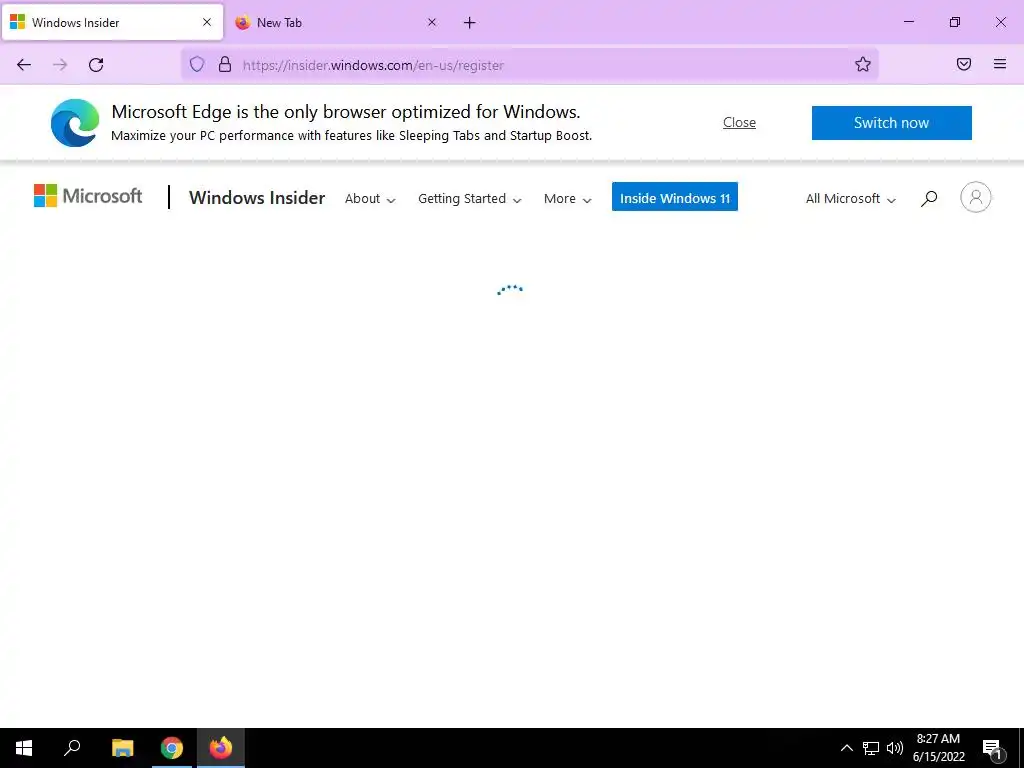Close the New Tab tab
1024x768 pixels.
(432, 22)
